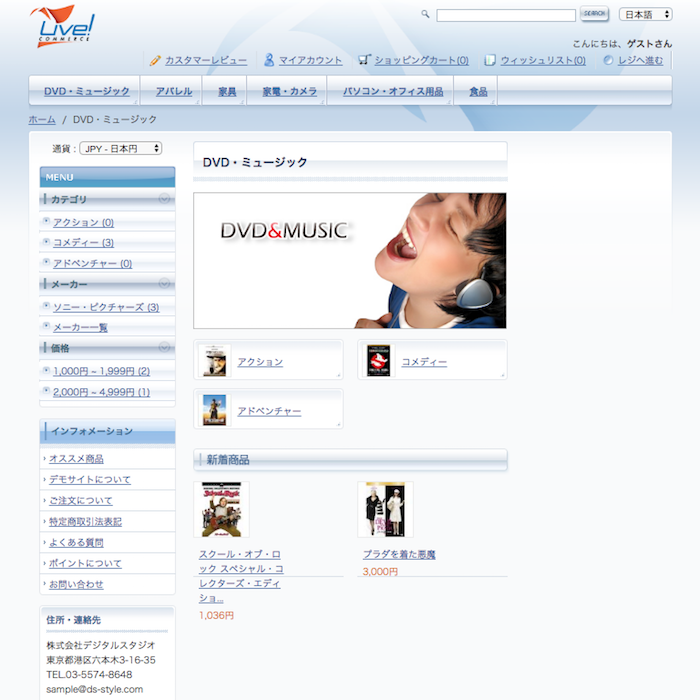Click the search text input field
The width and height of the screenshot is (700, 700).
tap(506, 15)
